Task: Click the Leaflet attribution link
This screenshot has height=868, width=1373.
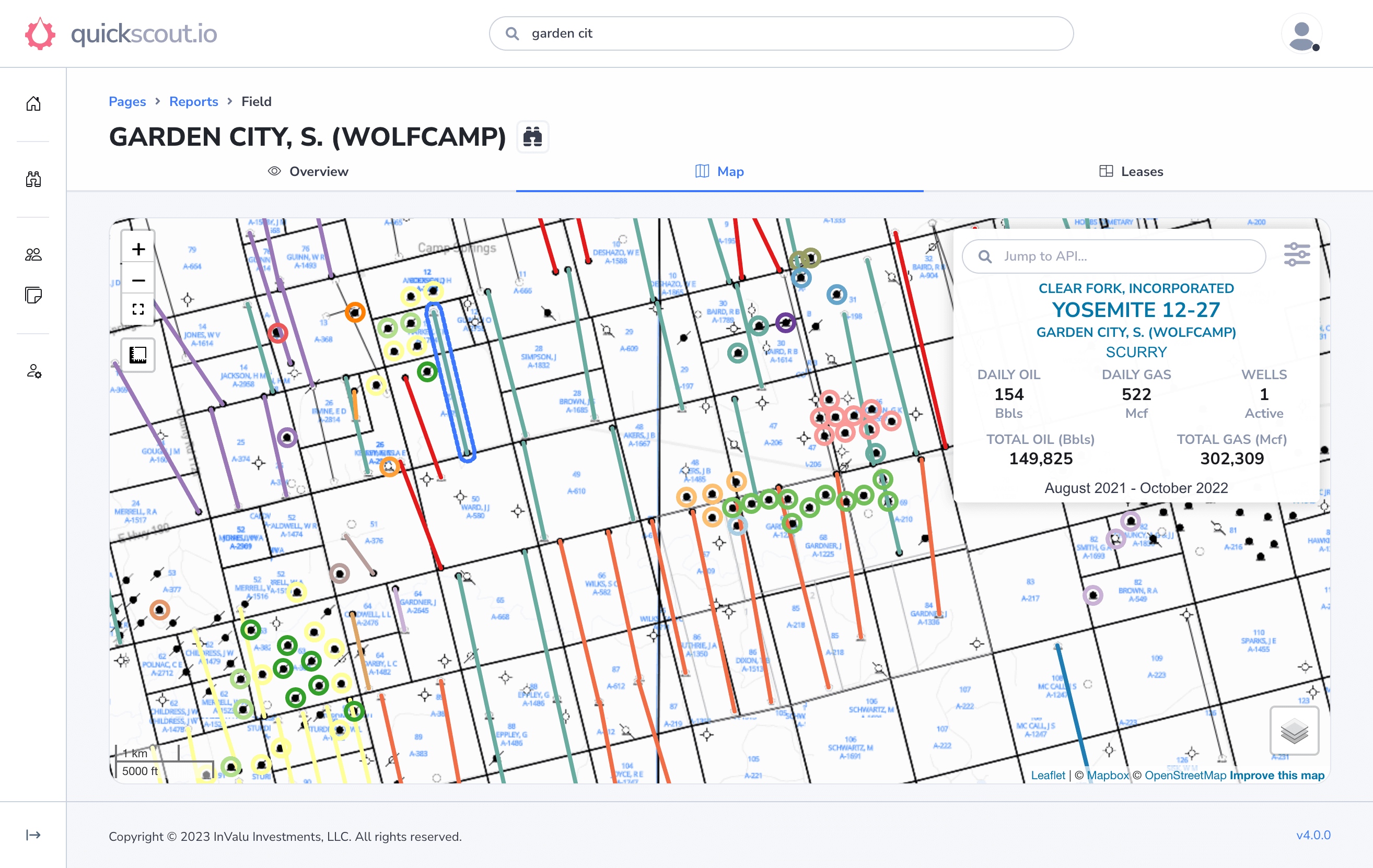Action: coord(1048,775)
